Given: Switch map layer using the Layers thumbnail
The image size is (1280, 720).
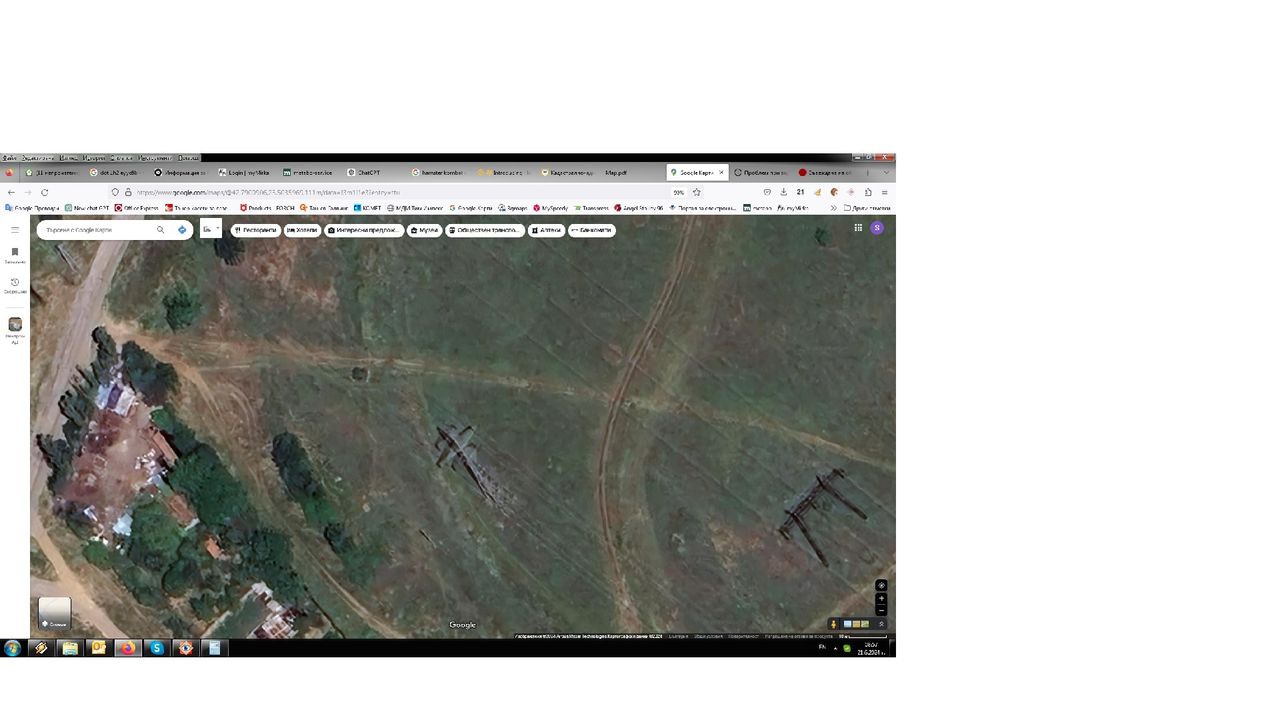Looking at the screenshot, I should 54,613.
